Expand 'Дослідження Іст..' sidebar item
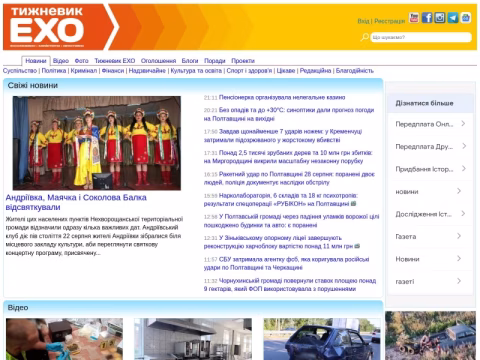Viewport: 480px width, 360px height. (x=430, y=214)
